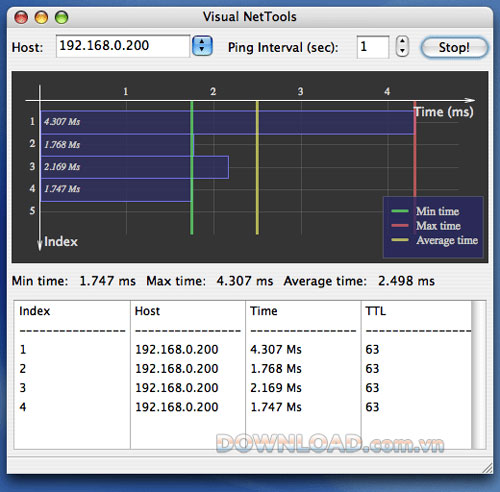500x492 pixels.
Task: Select the 4.307 Ms cell in table
Action: [x=276, y=349]
